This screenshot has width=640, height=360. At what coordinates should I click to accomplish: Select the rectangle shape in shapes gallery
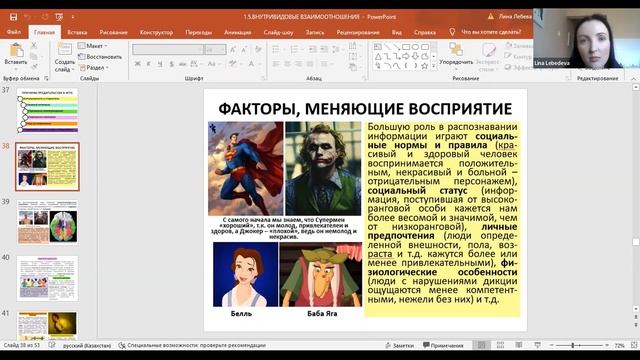406,47
